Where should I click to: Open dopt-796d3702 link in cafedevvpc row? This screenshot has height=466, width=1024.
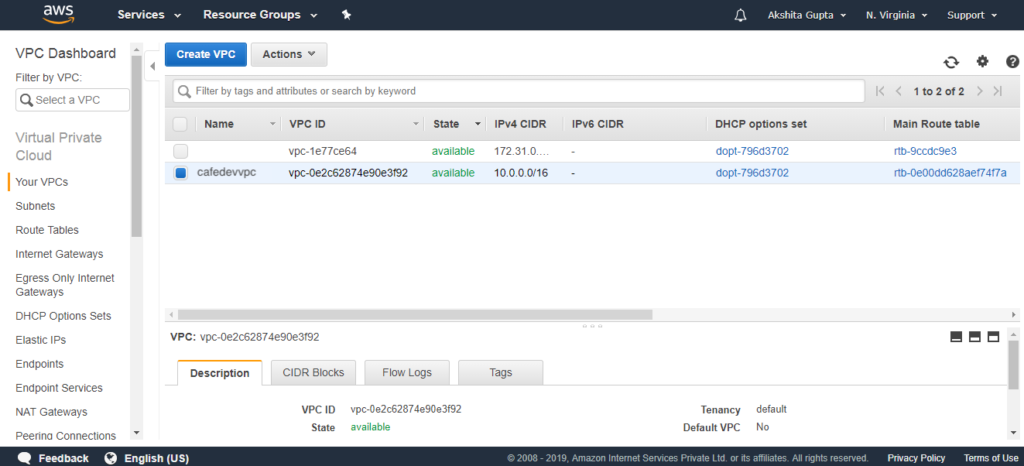pos(752,173)
